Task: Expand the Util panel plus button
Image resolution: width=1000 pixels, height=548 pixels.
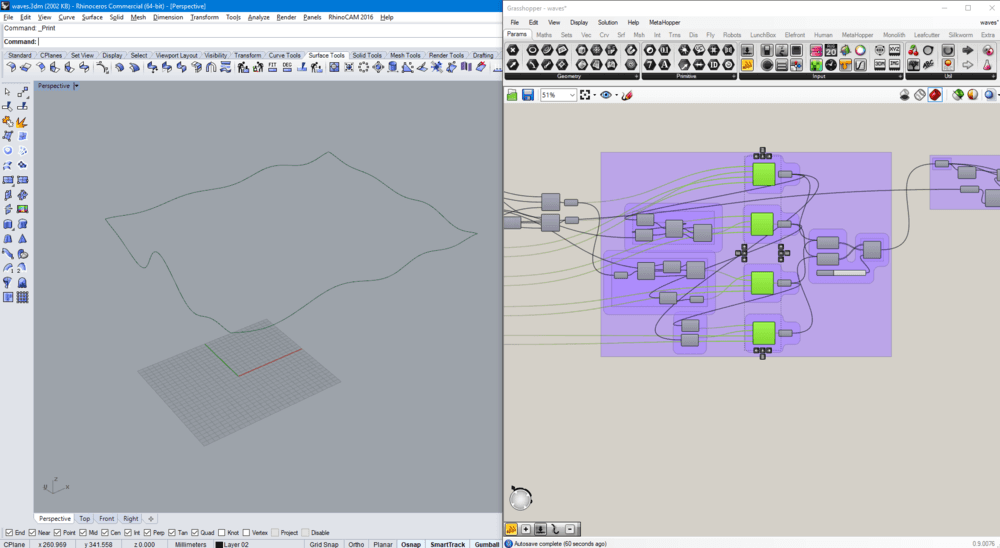Action: [994, 77]
